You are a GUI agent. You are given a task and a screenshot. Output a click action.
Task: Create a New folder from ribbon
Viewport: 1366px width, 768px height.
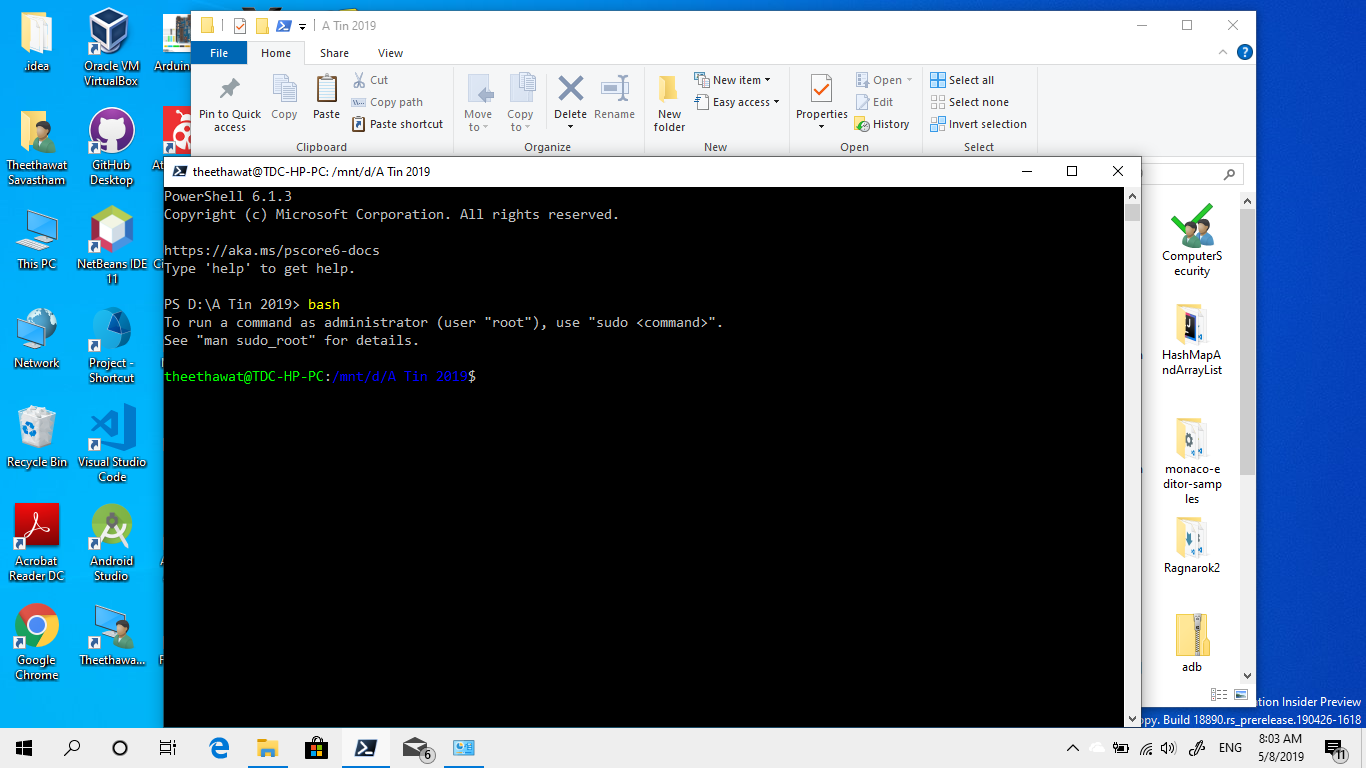click(670, 104)
